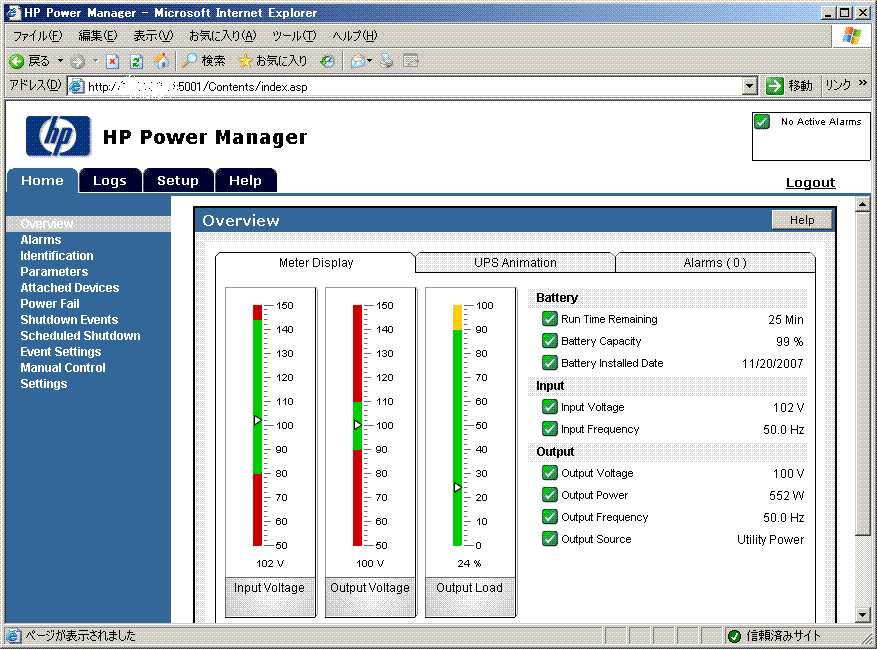Click into the URL address field
The image size is (877, 649).
point(414,87)
